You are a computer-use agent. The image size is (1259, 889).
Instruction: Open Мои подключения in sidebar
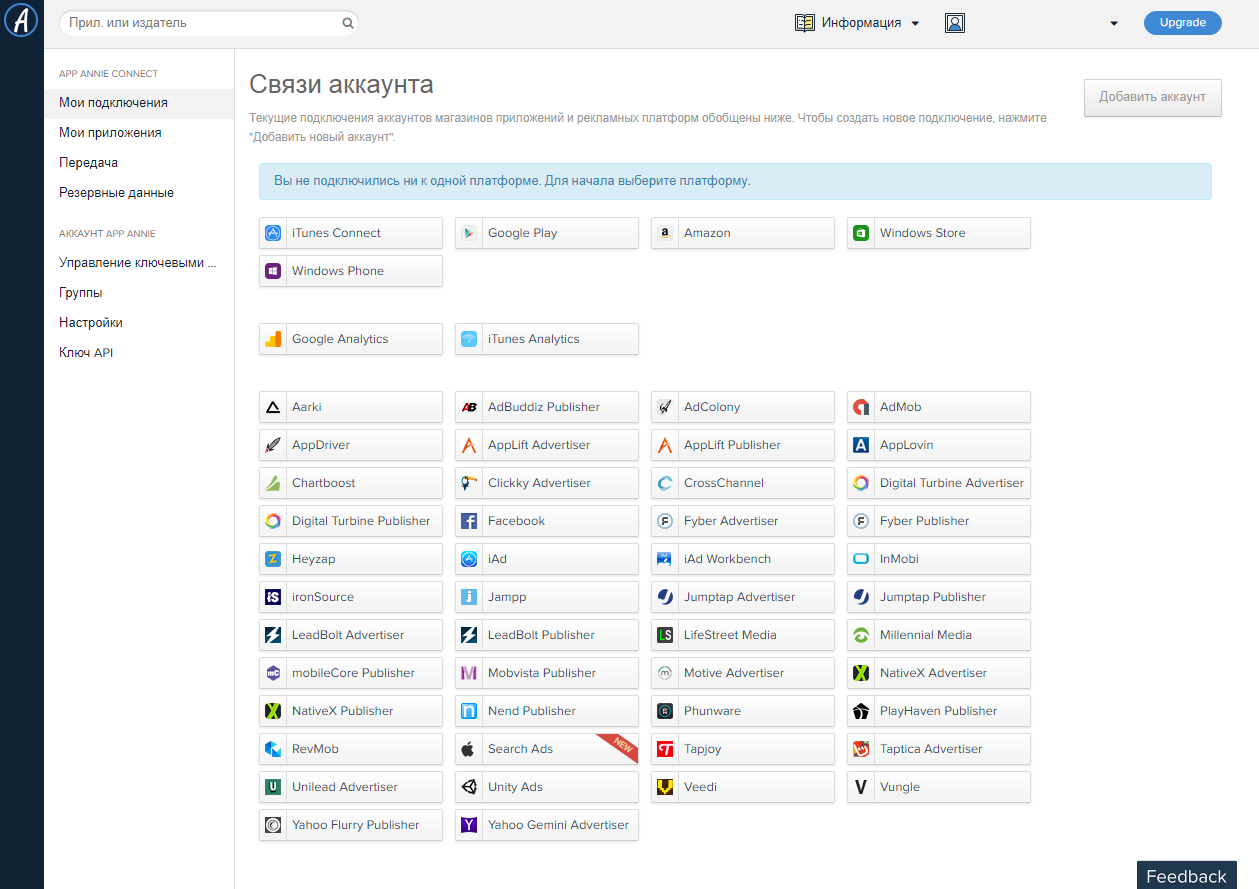[x=139, y=103]
